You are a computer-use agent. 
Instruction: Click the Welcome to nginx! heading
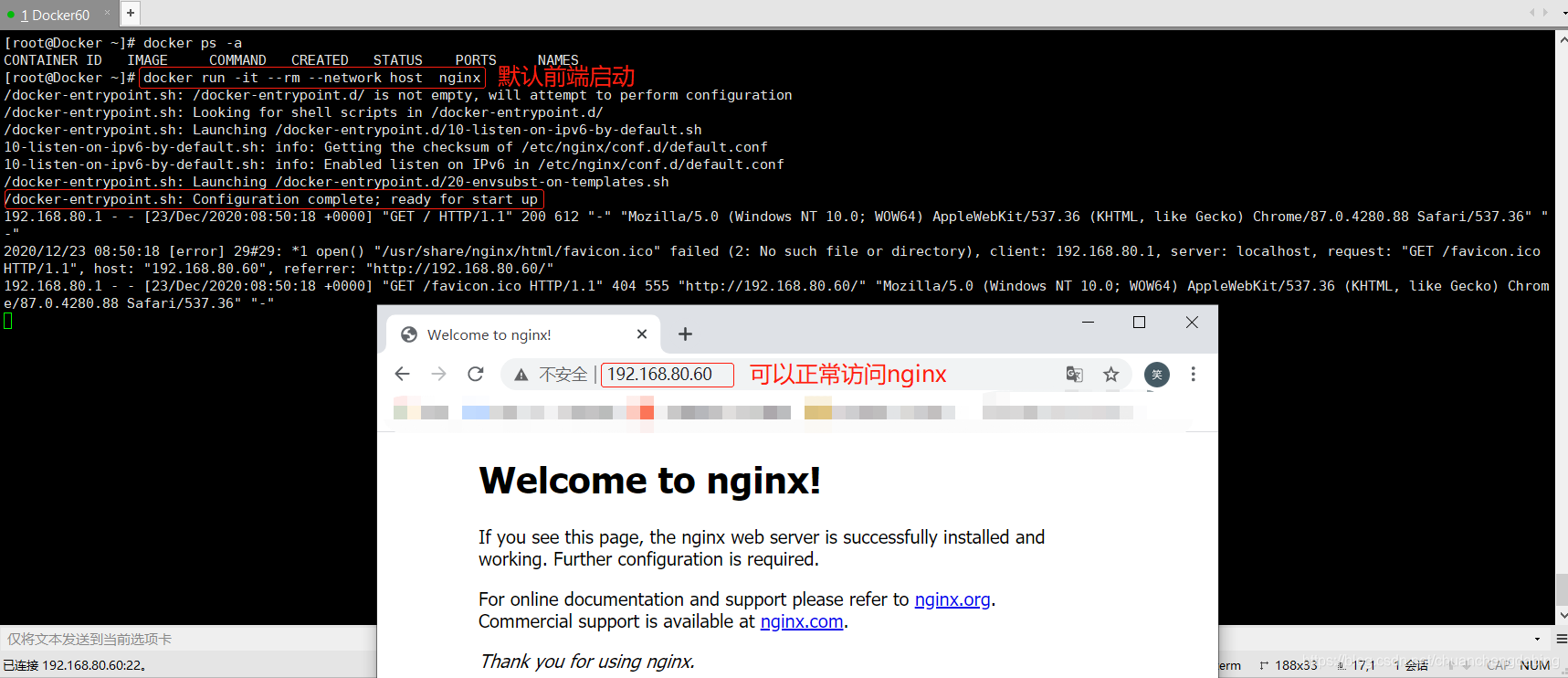click(649, 481)
